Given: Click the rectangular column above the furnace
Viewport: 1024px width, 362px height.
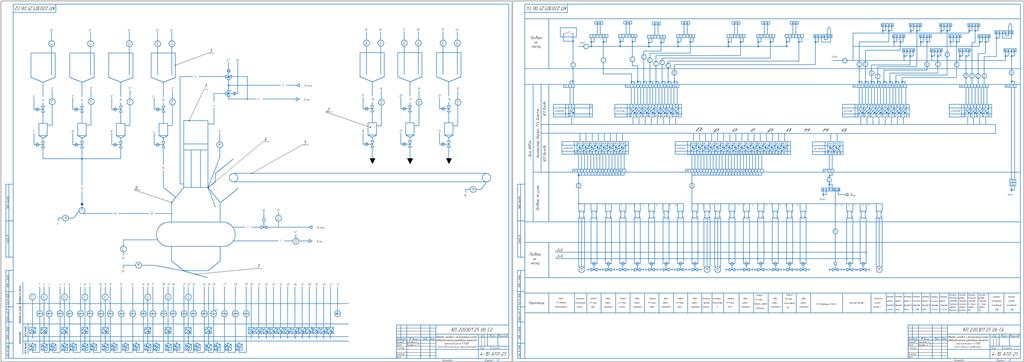Looking at the screenshot, I should tap(196, 153).
